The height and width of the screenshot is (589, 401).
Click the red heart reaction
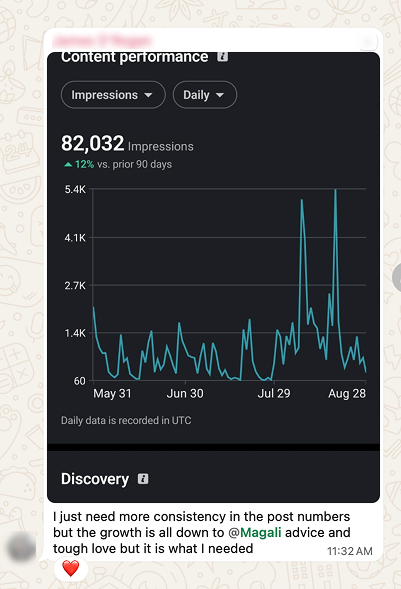(71, 568)
